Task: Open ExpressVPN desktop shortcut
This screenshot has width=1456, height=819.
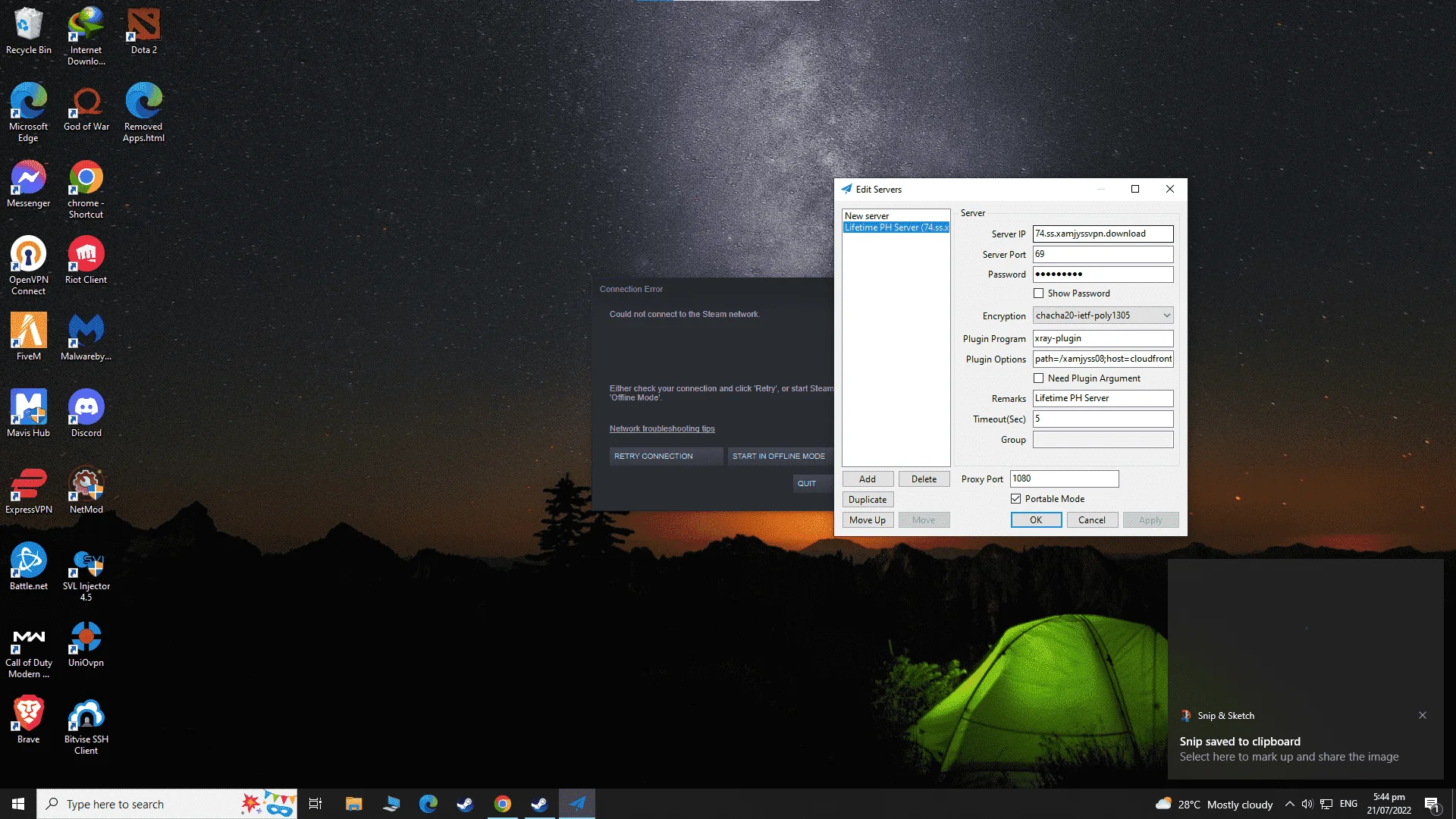Action: [x=29, y=490]
